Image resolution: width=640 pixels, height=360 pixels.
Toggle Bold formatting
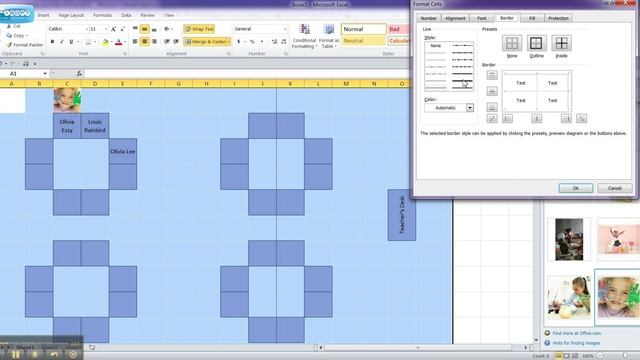click(x=52, y=42)
